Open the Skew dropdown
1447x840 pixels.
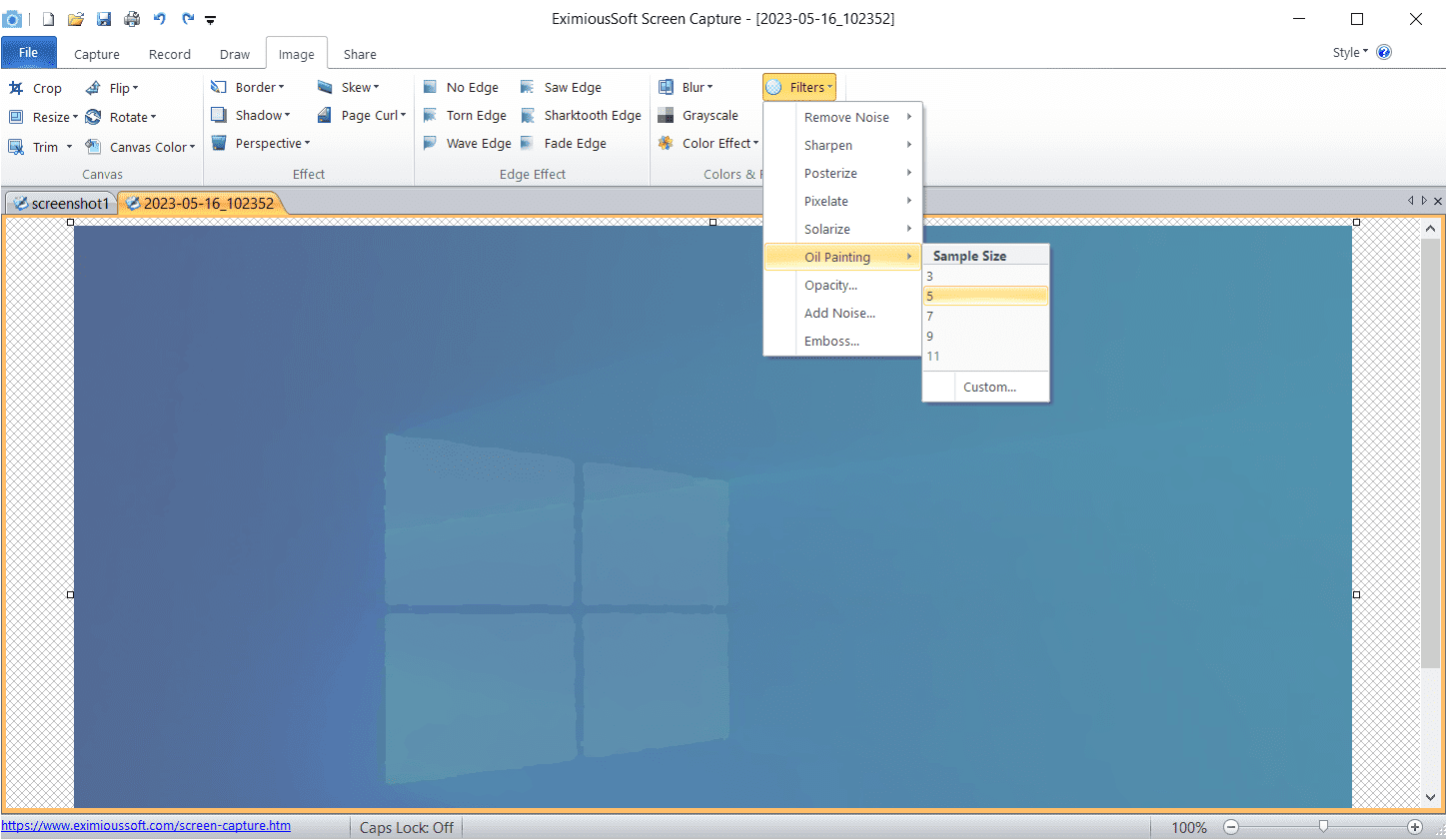349,87
